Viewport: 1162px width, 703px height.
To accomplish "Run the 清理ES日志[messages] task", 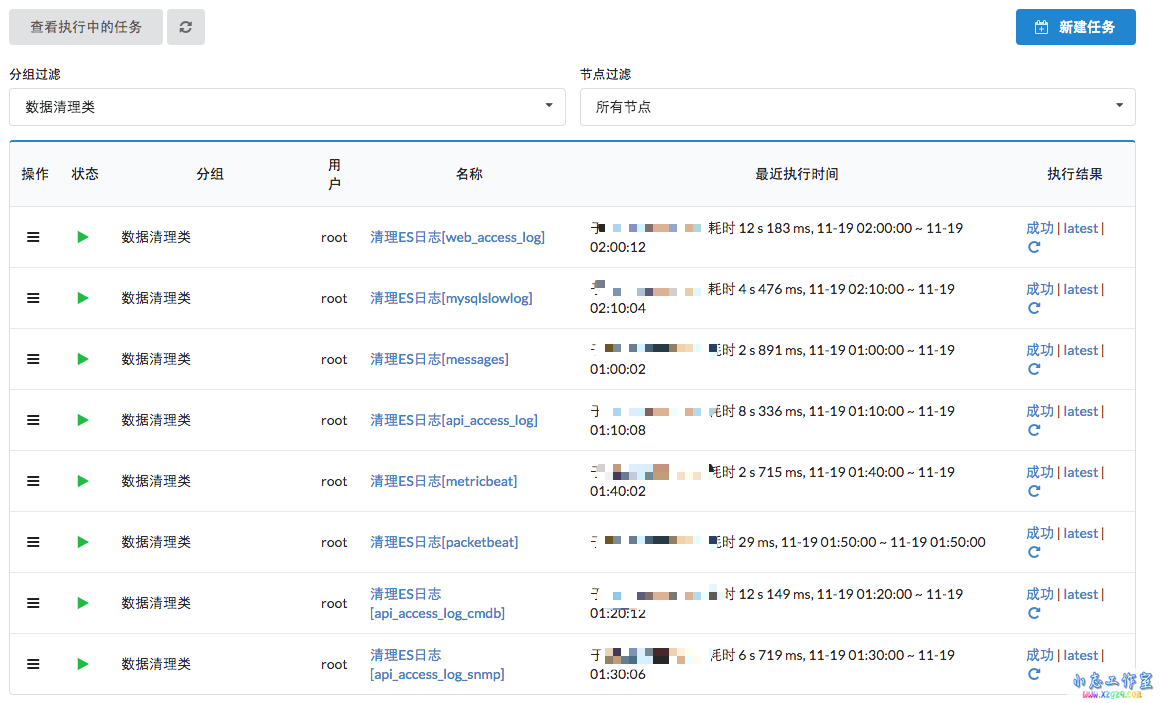I will pos(83,359).
